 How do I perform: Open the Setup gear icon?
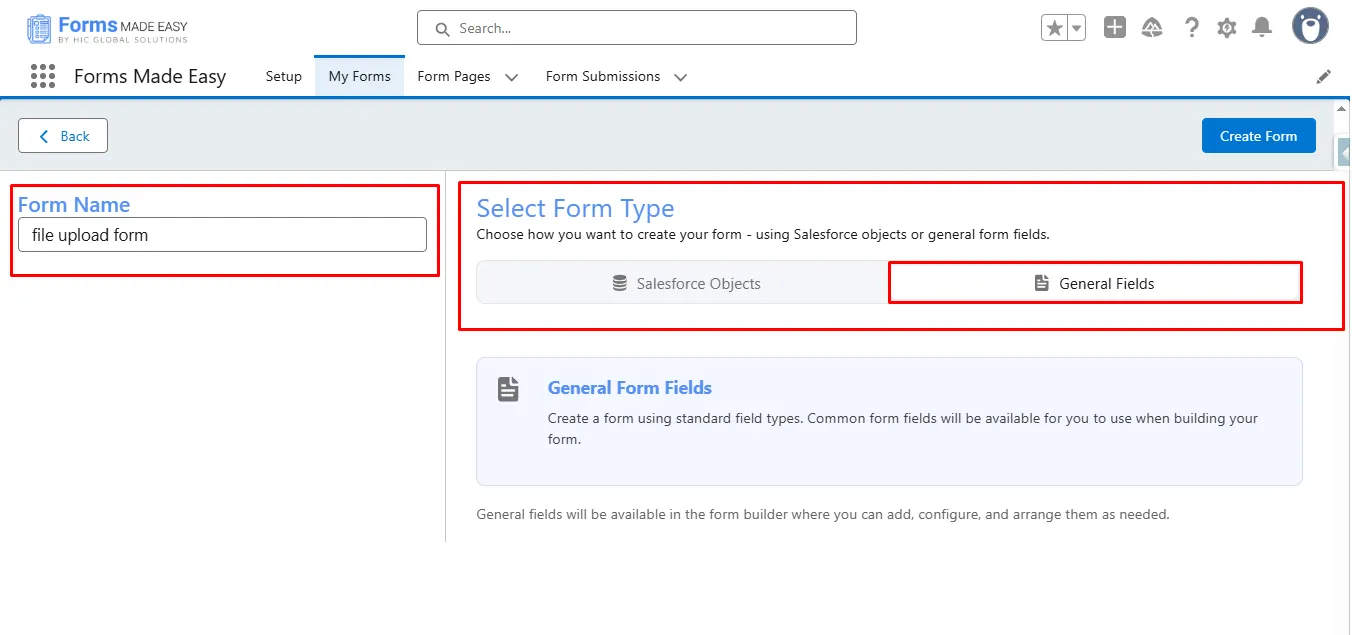[1226, 28]
